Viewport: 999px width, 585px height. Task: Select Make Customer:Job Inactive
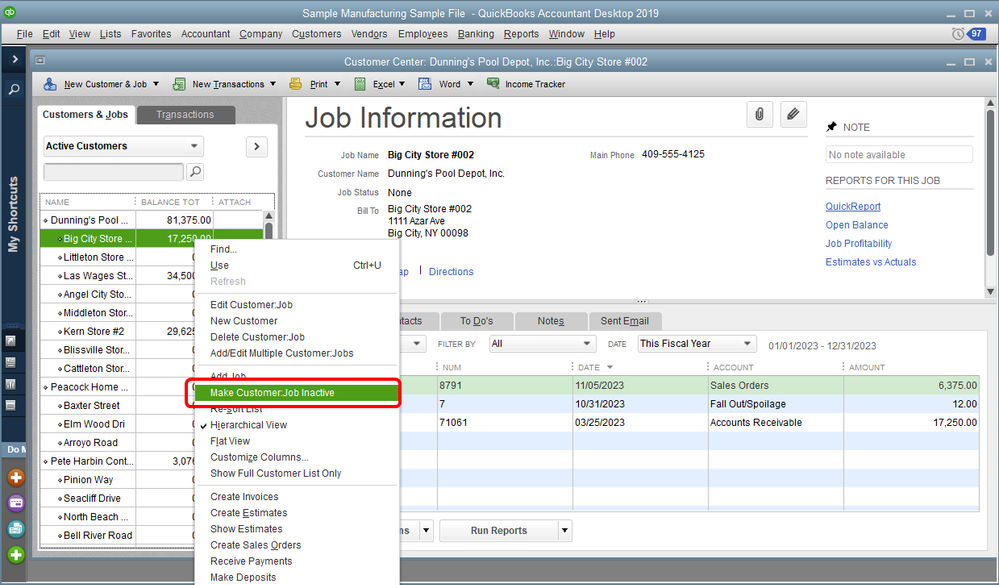pyautogui.click(x=296, y=393)
